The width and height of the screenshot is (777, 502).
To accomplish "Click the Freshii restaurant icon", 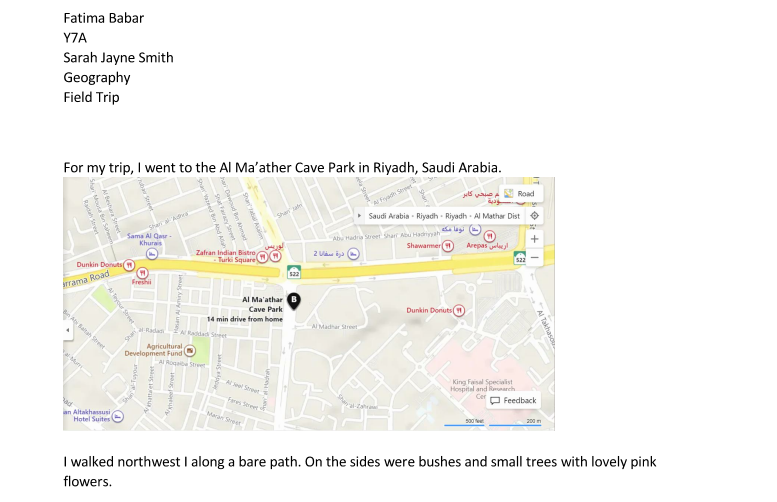I will coord(142,272).
